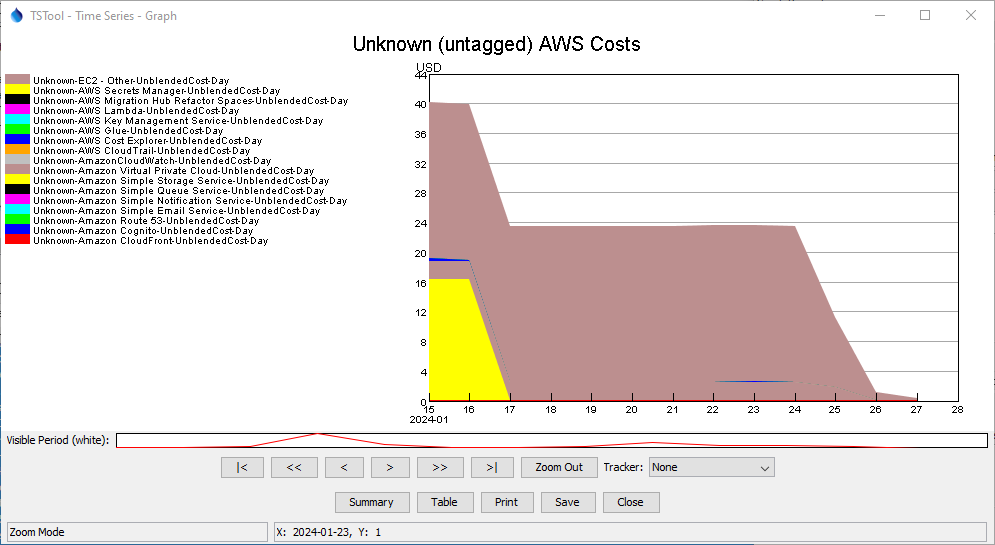Screen dimensions: 995x545
Task: Click the Simple Email Service cyan swatch
Action: [x=18, y=210]
